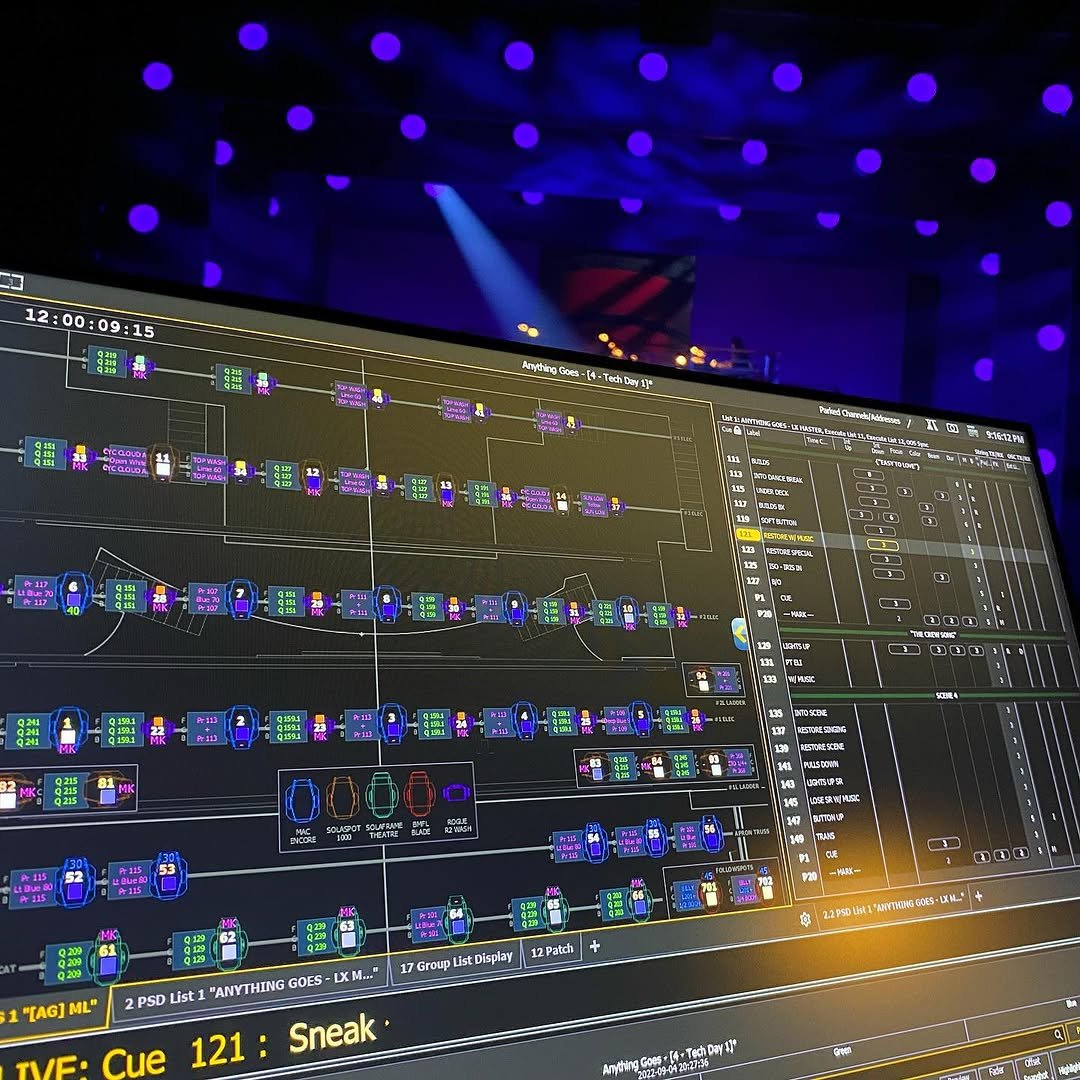Click the Solaspot 1000 legend symbol
The image size is (1080, 1080).
point(342,798)
